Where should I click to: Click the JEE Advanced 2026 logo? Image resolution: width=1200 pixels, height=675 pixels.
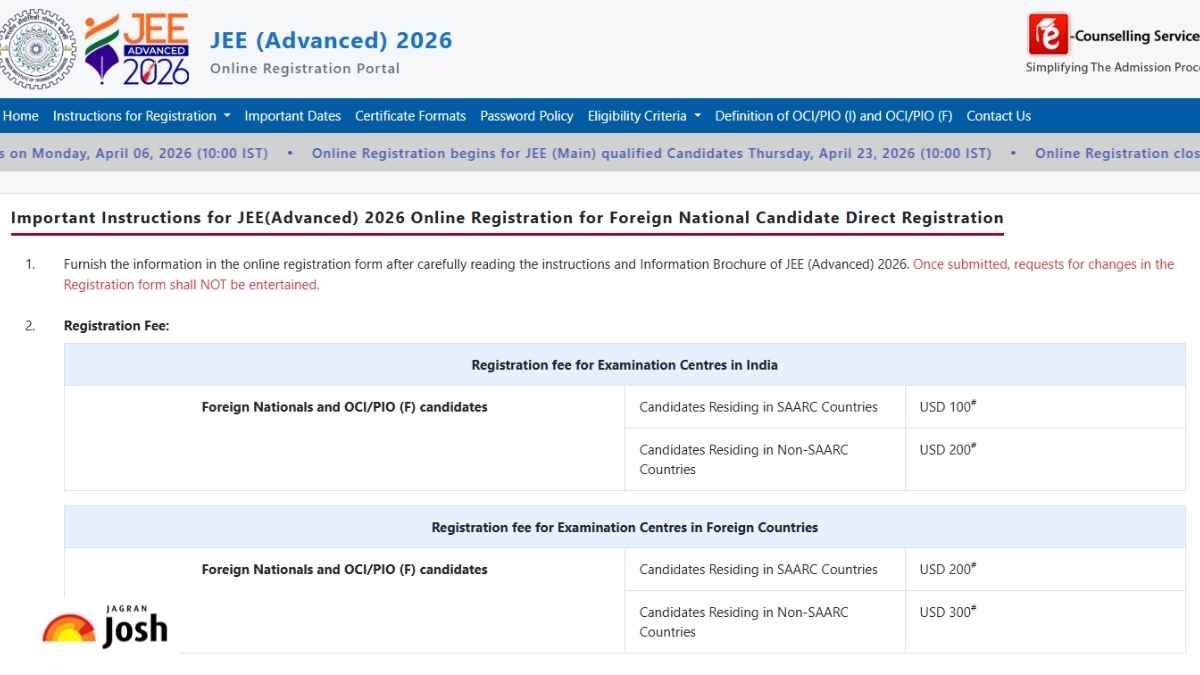138,48
